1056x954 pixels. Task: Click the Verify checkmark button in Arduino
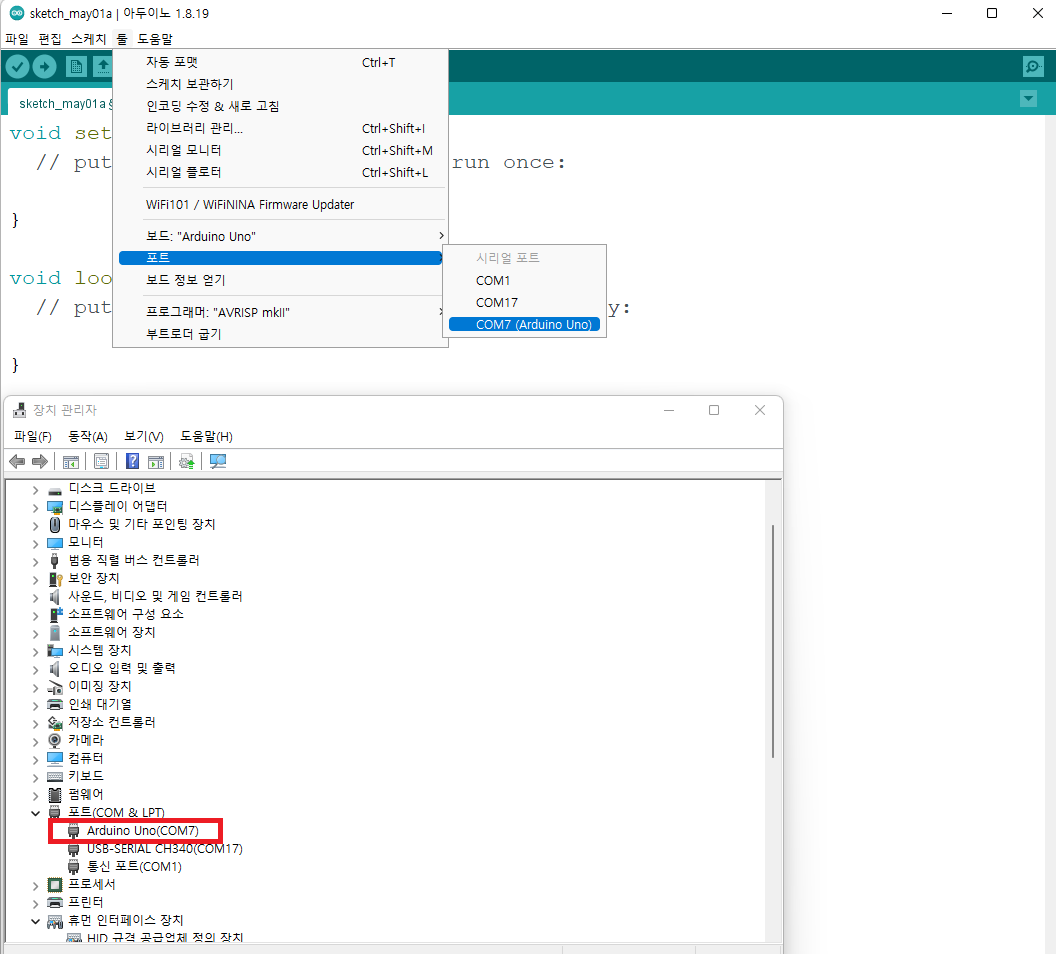pos(18,67)
